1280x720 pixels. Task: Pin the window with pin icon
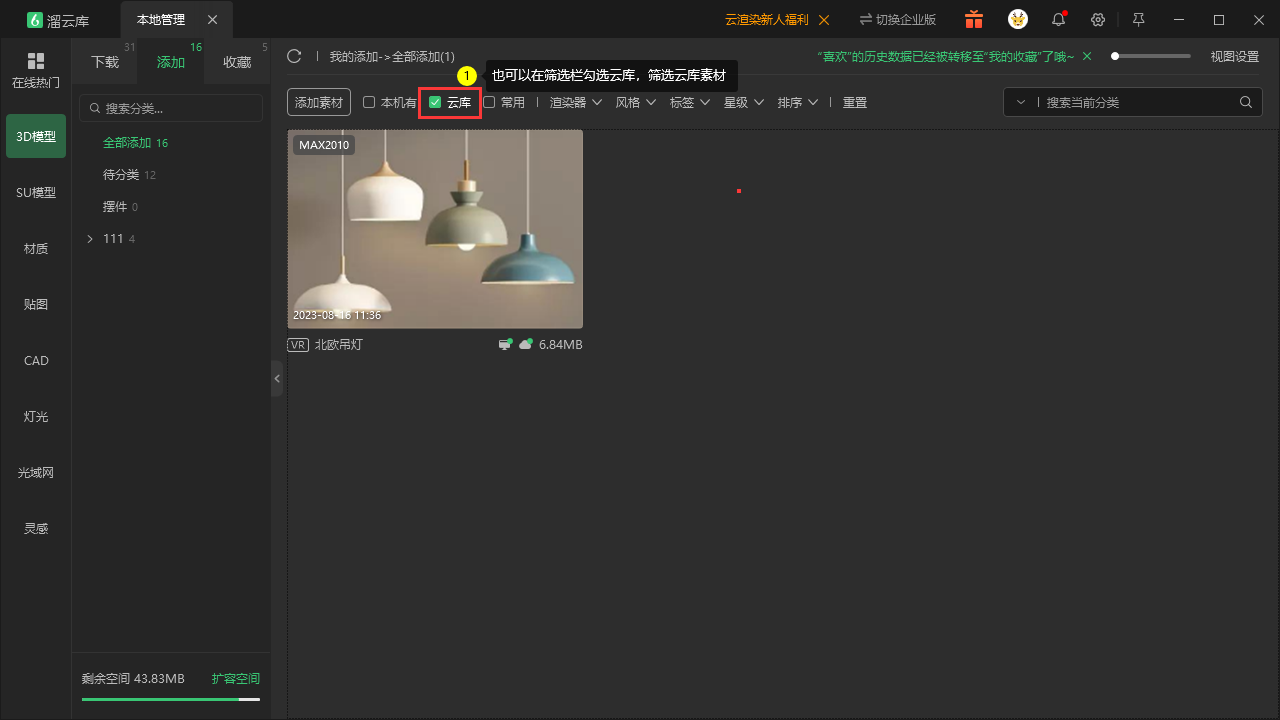1138,20
